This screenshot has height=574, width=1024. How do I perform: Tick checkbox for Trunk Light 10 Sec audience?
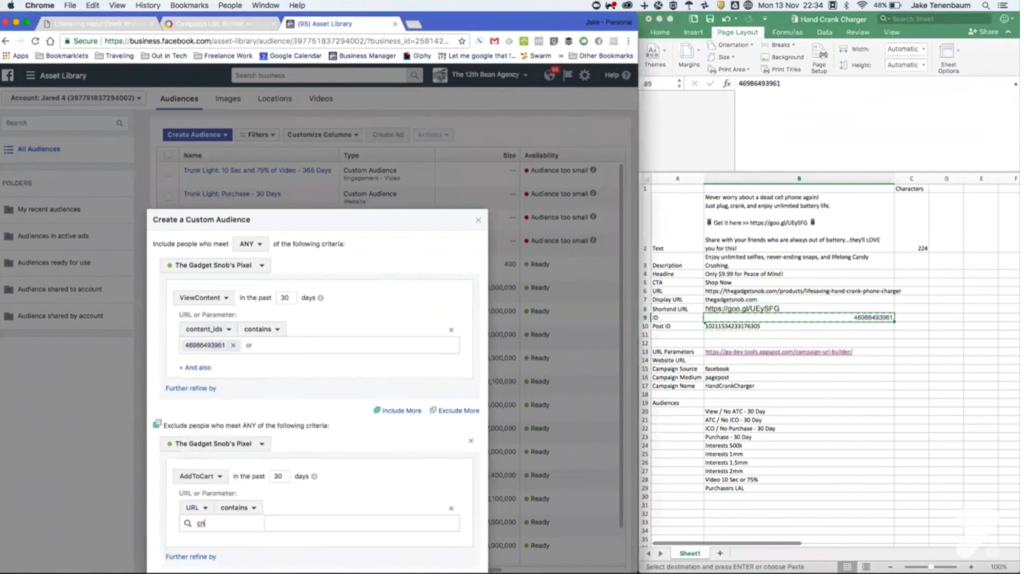[168, 173]
